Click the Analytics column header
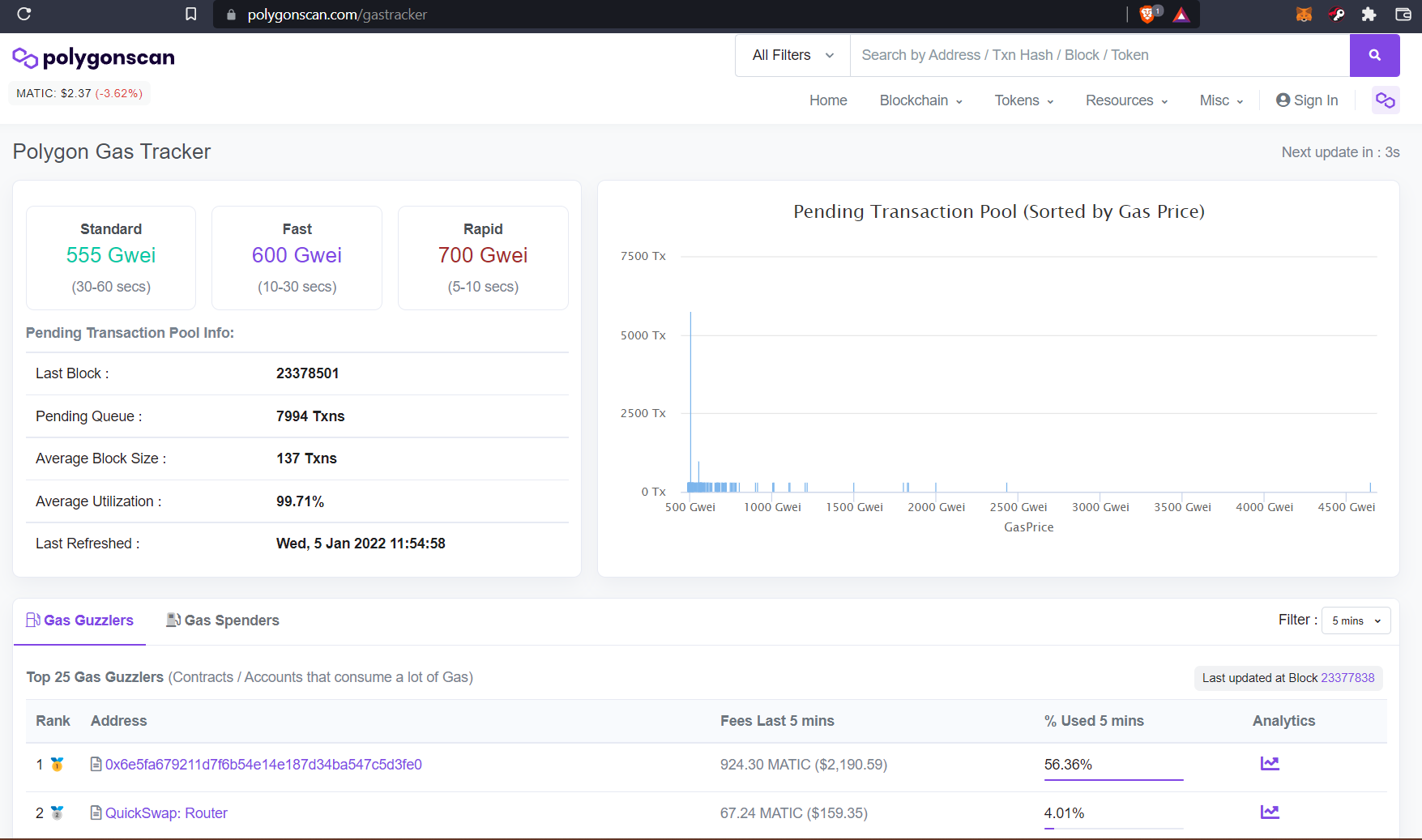 pos(1283,721)
